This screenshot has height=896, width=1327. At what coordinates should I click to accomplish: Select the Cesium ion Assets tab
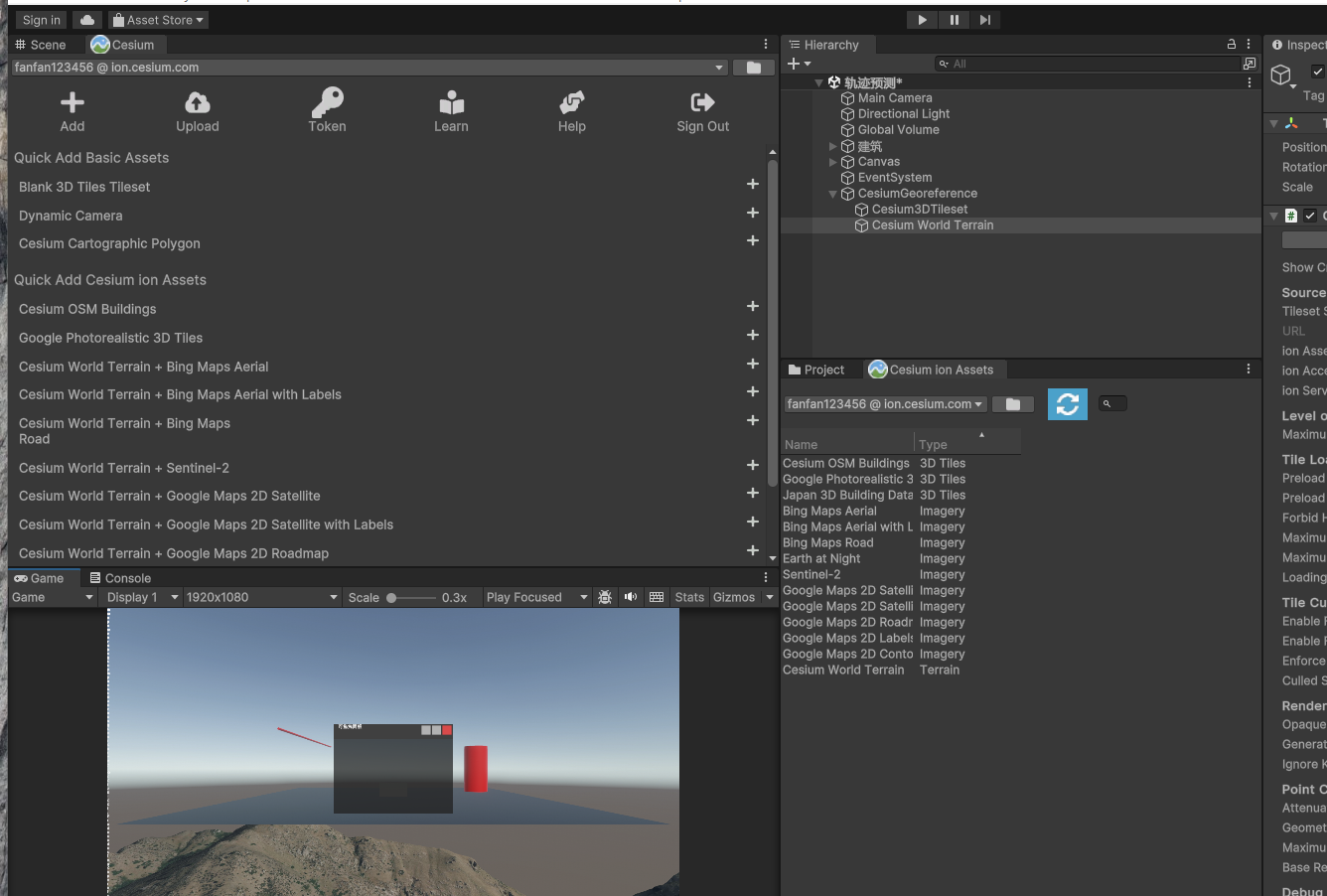tap(932, 370)
